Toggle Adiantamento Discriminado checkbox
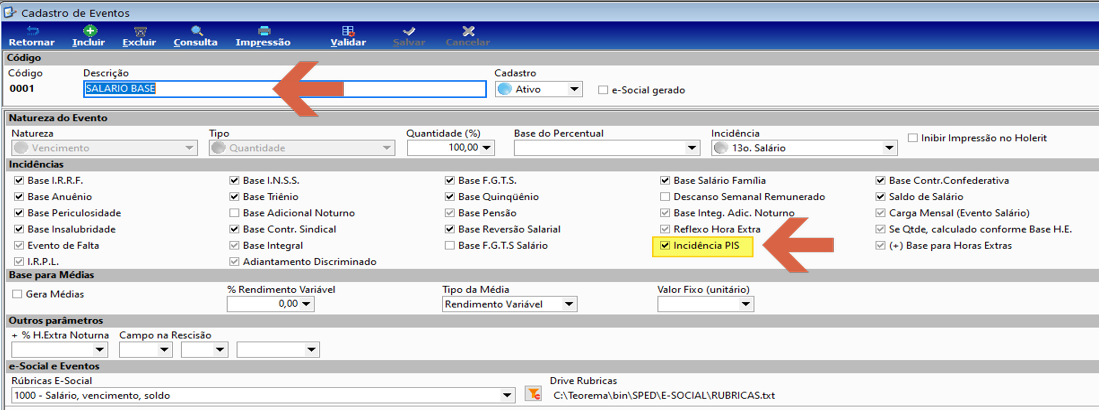Screen dimensions: 1104x410 [x=234, y=262]
